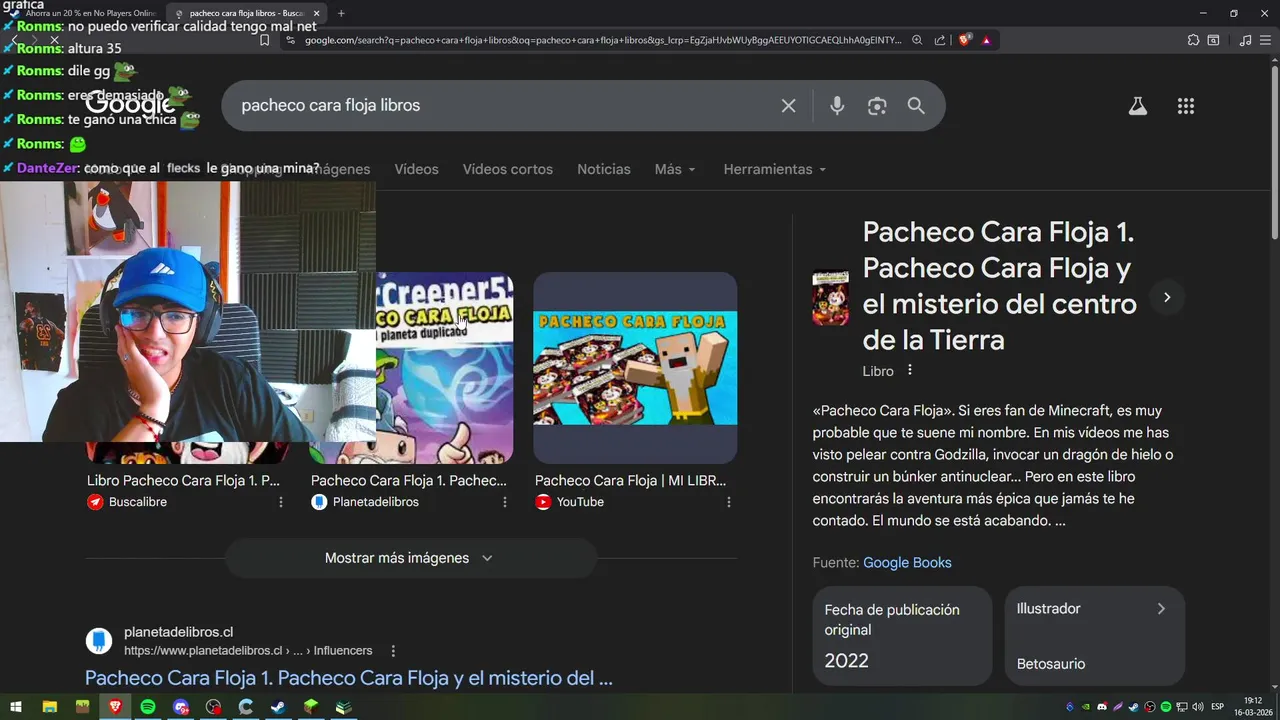The height and width of the screenshot is (720, 1280).
Task: Open the media playlist music note icon
Action: click(x=1245, y=40)
